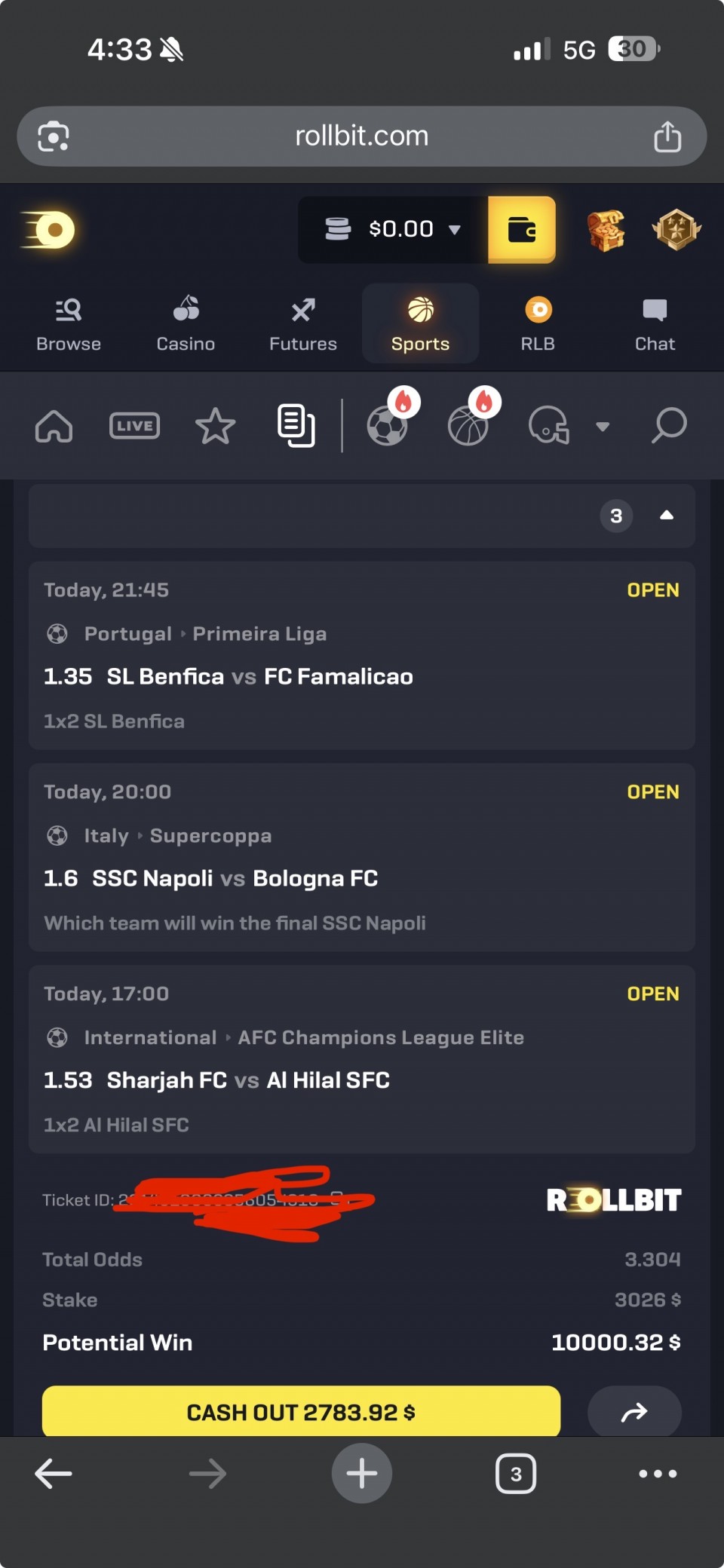The image size is (724, 1568).
Task: Click the share bet arrow button
Action: (x=634, y=1412)
